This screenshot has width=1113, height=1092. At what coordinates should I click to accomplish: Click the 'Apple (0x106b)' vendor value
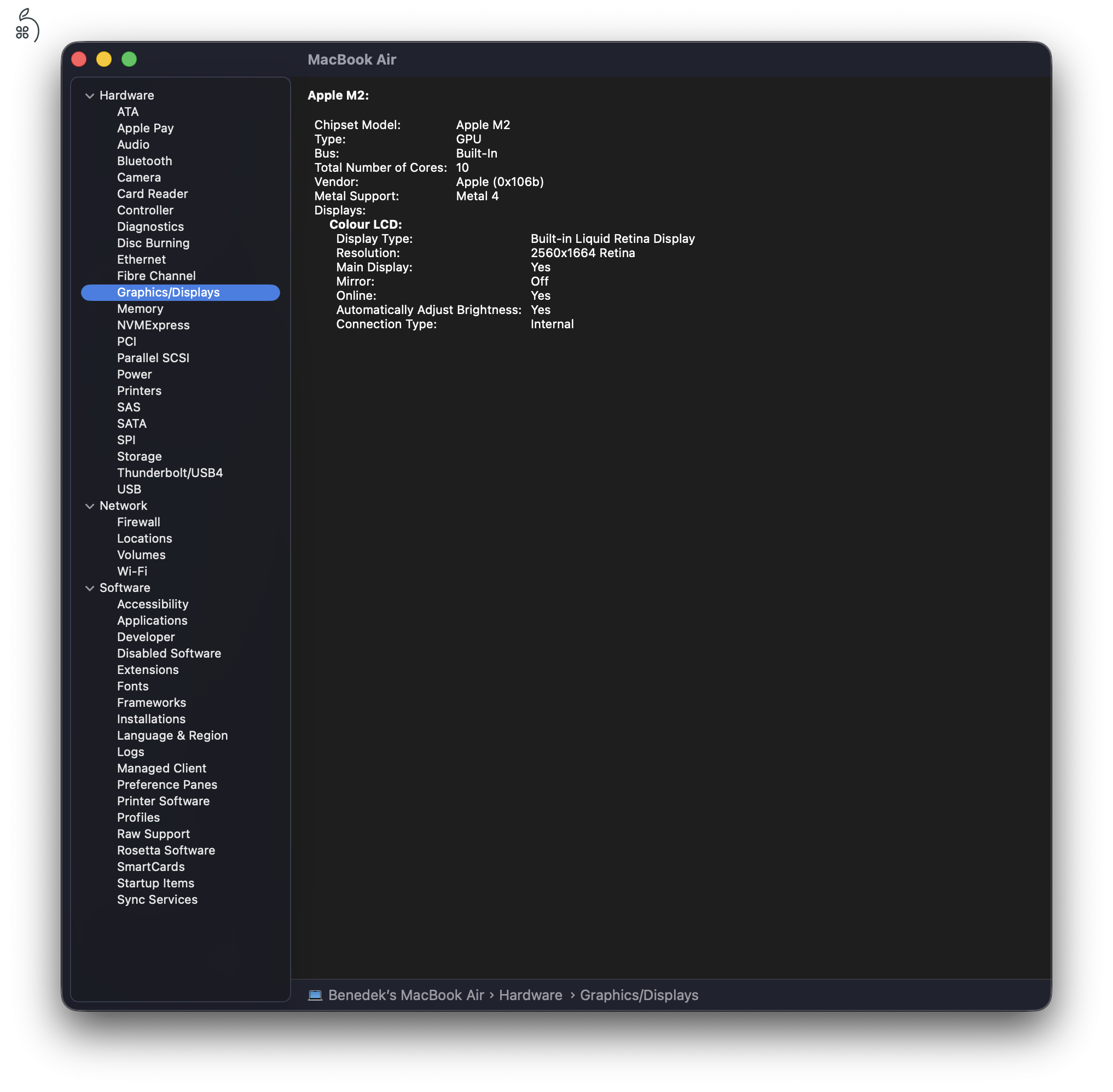pyautogui.click(x=500, y=182)
